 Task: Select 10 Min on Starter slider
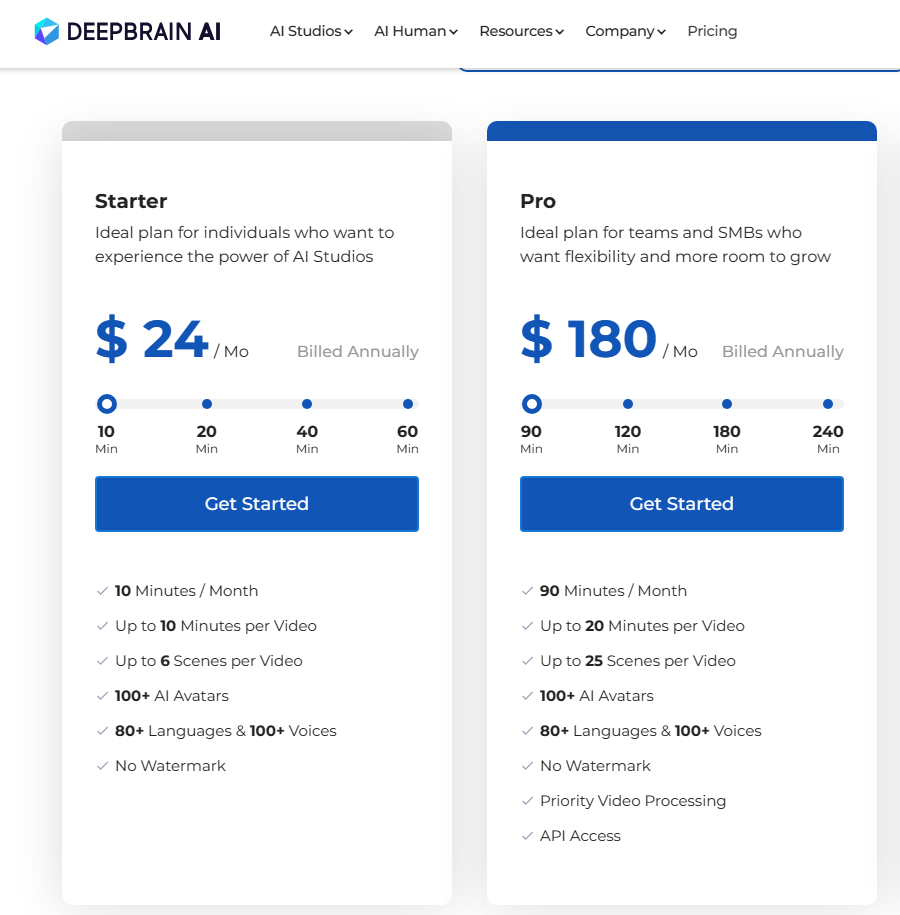click(107, 404)
